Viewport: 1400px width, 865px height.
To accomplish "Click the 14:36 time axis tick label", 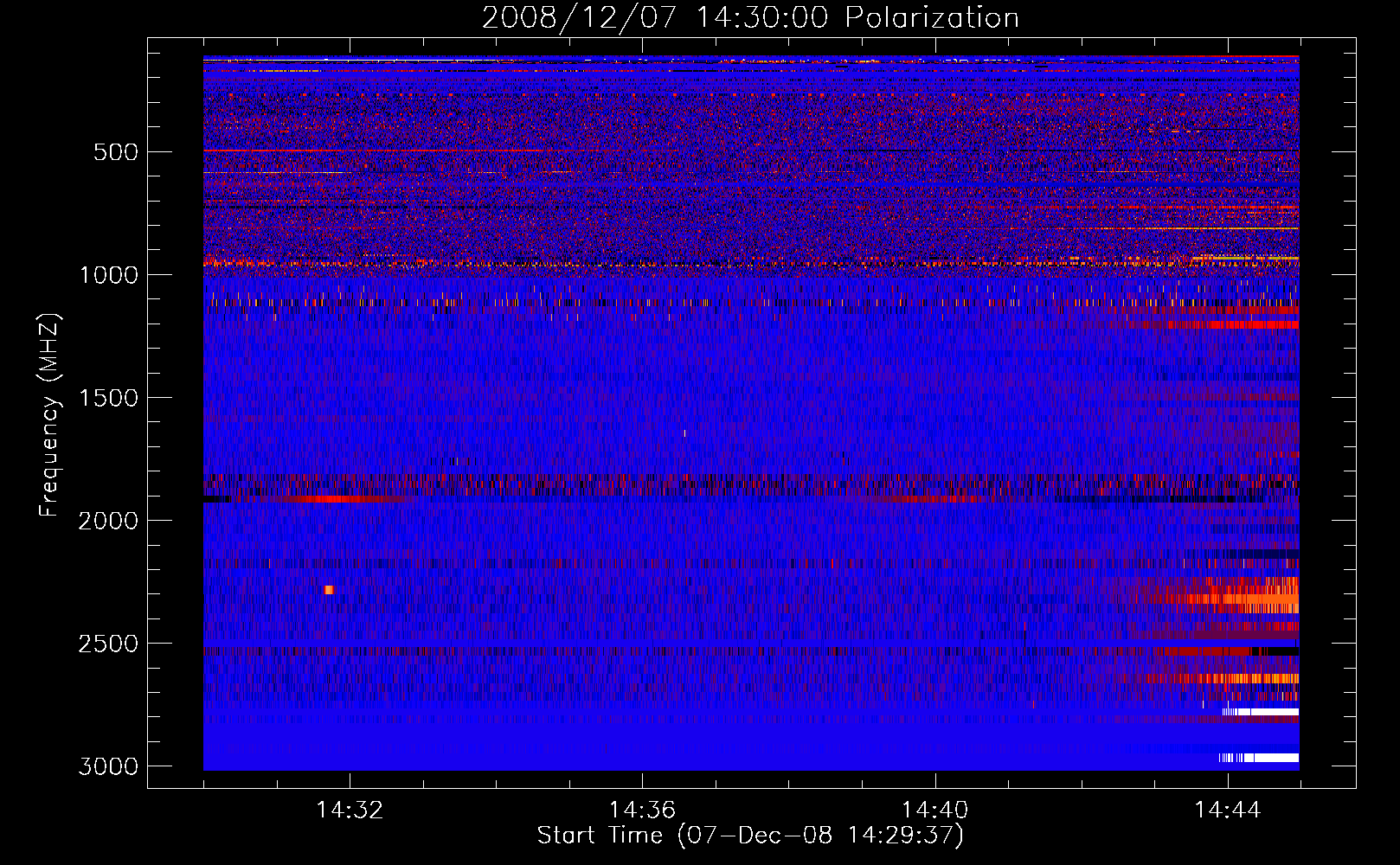I will click(x=642, y=810).
